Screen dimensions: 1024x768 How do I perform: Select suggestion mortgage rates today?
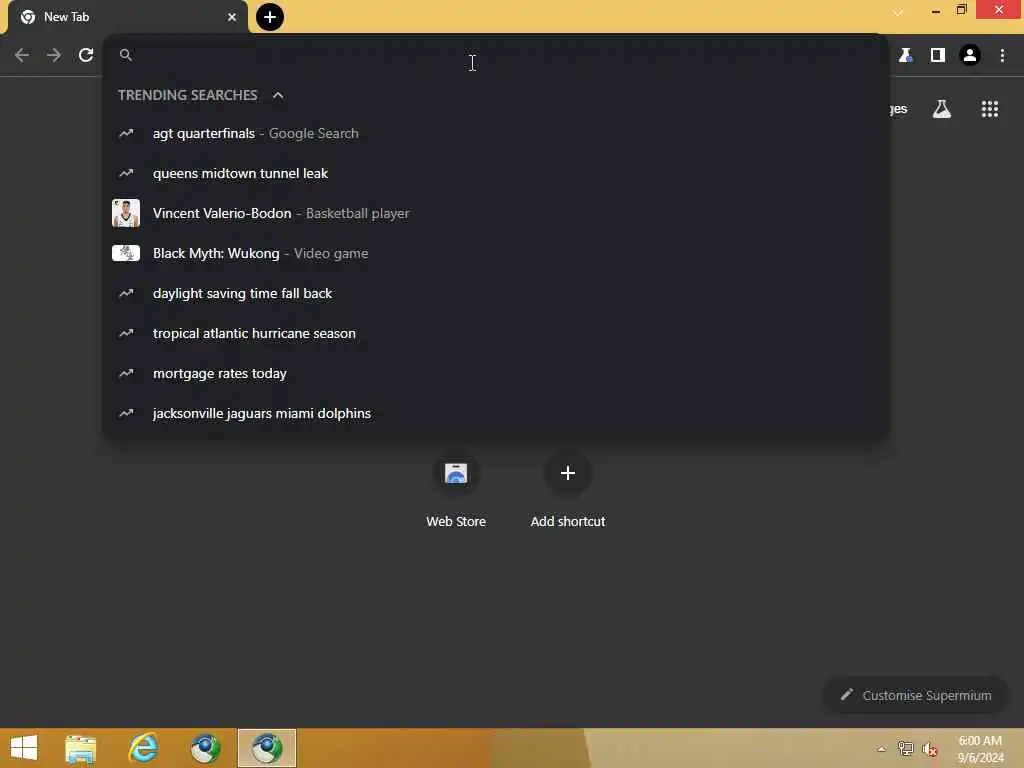pyautogui.click(x=496, y=374)
